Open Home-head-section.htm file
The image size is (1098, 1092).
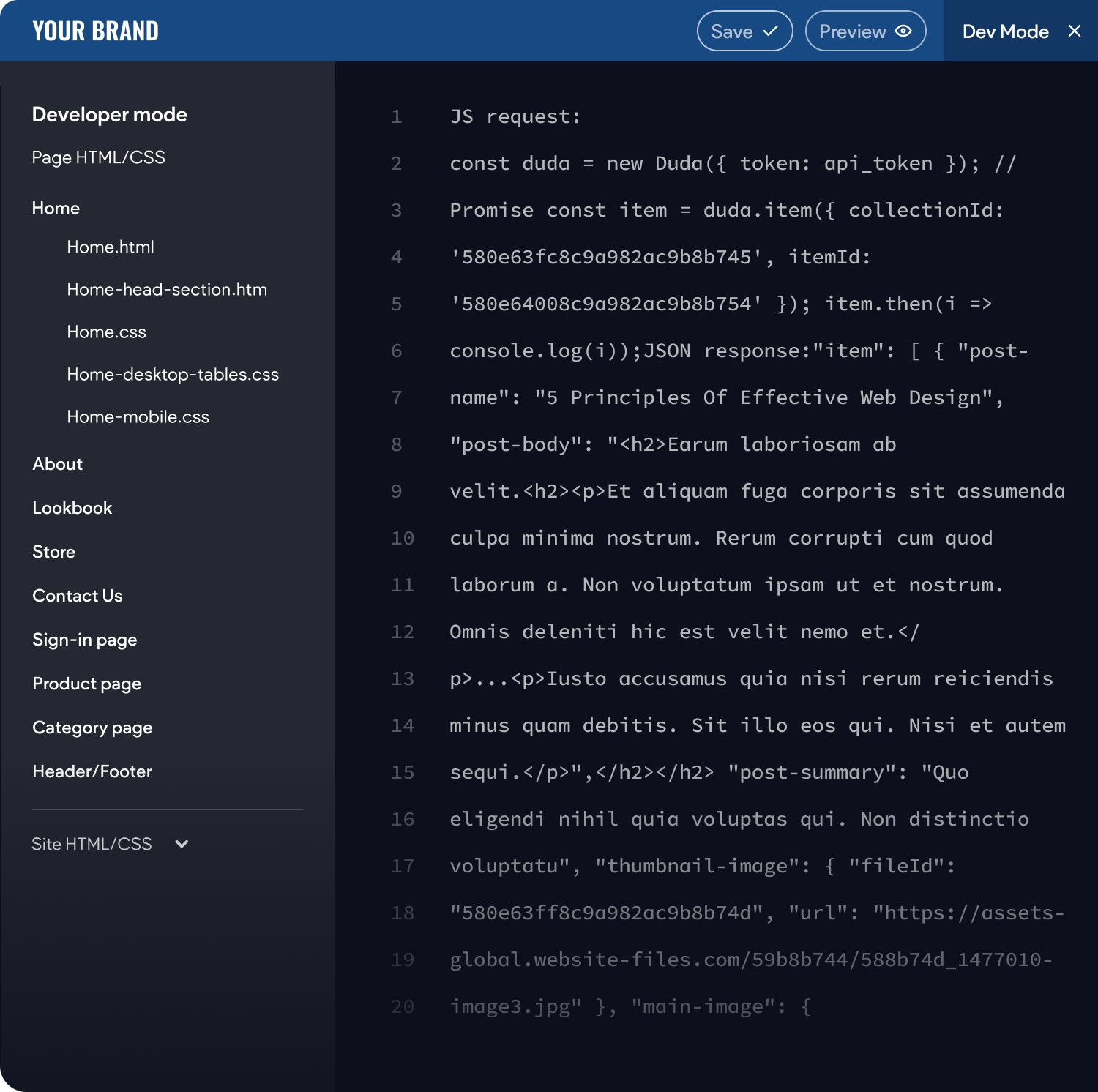pyautogui.click(x=167, y=289)
